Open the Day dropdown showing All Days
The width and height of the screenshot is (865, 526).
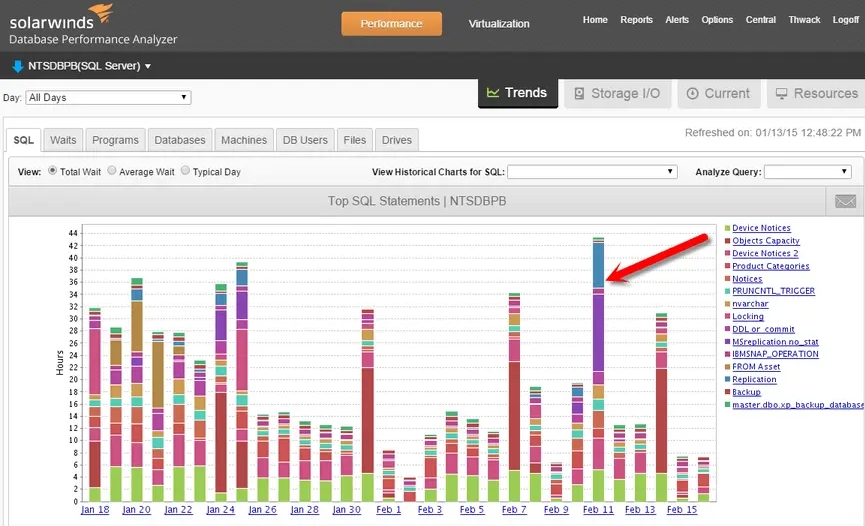108,98
